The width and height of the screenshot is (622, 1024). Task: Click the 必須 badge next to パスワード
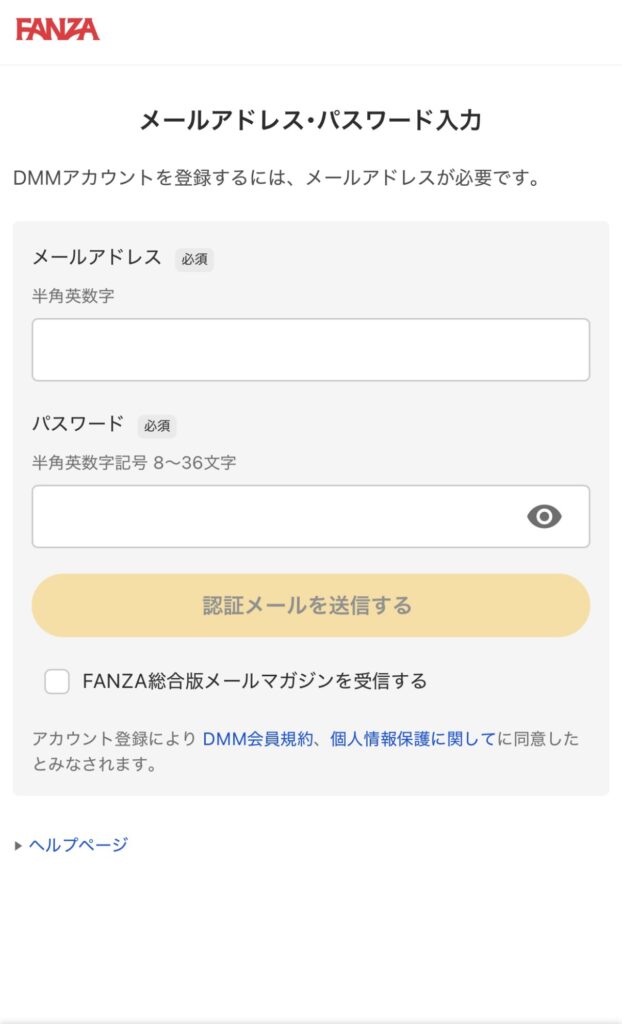[157, 425]
